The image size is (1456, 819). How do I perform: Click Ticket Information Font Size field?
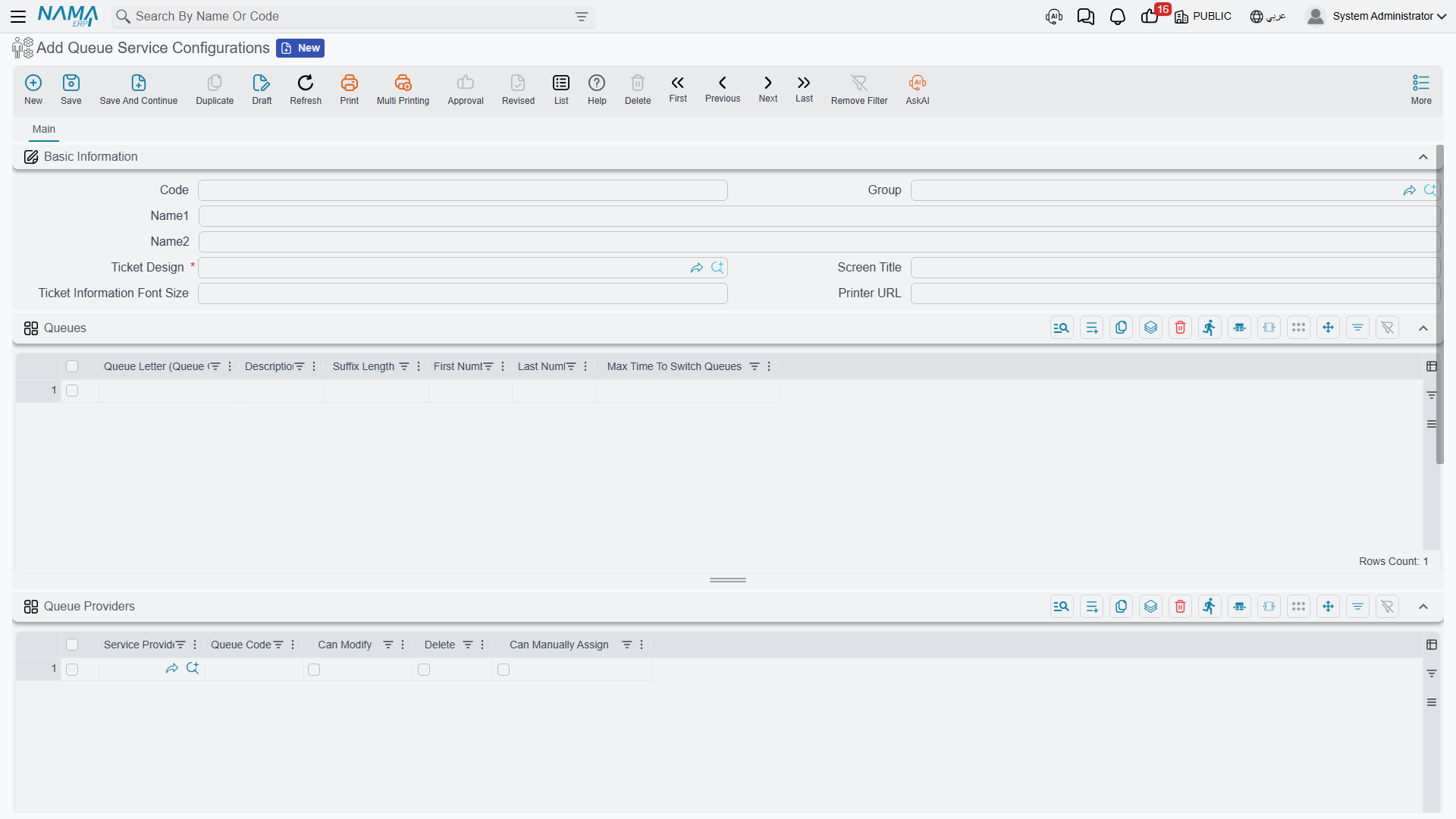pos(463,293)
